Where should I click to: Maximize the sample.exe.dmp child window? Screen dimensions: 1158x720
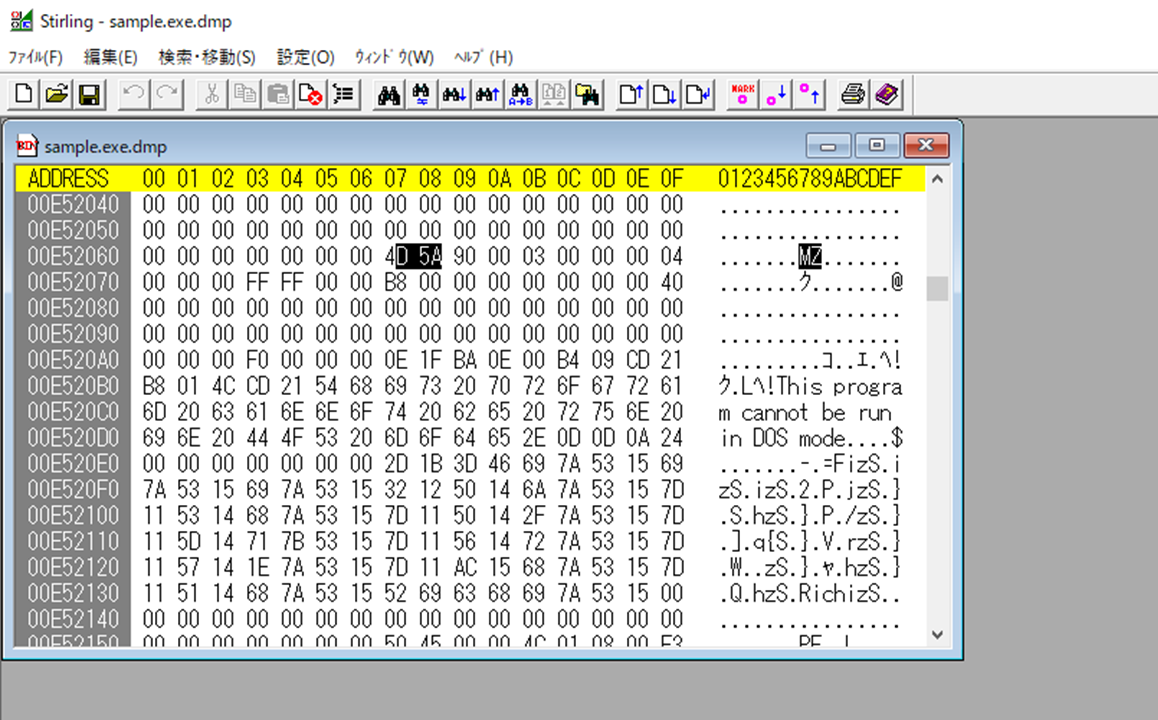[877, 146]
